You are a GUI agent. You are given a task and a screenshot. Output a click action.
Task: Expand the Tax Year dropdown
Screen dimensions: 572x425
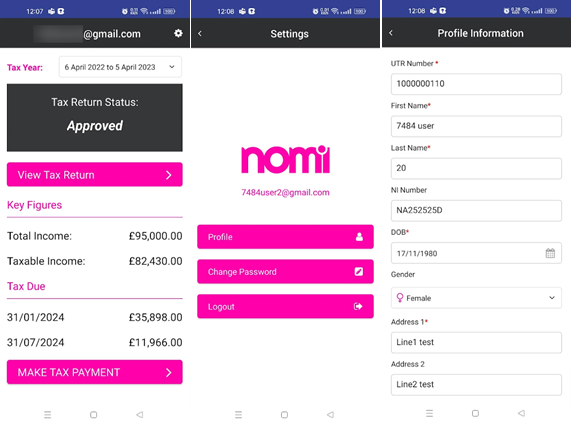120,67
